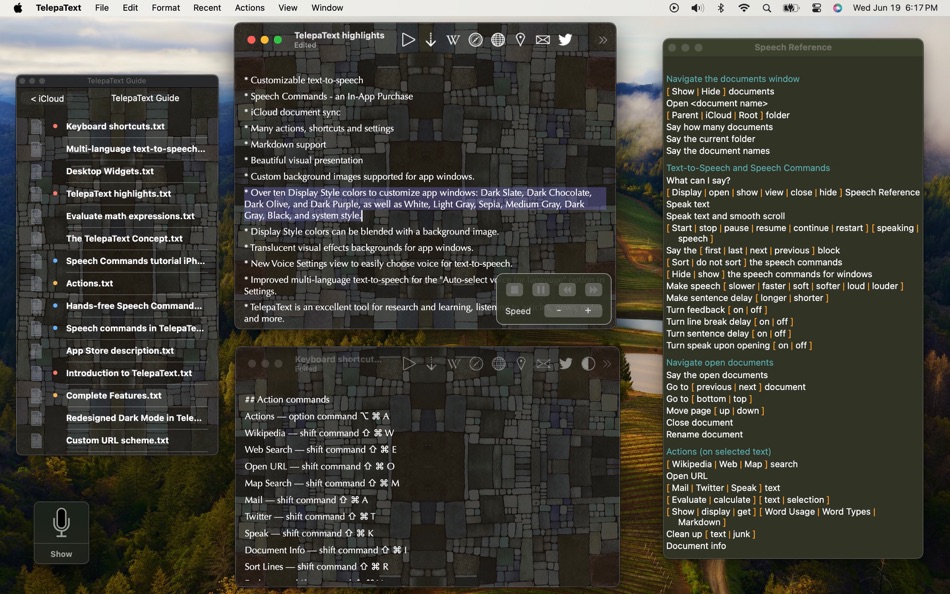Screen dimensions: 950x594
Task: Click the map pin icon in TelepaText highlights toolbar
Action: click(520, 40)
